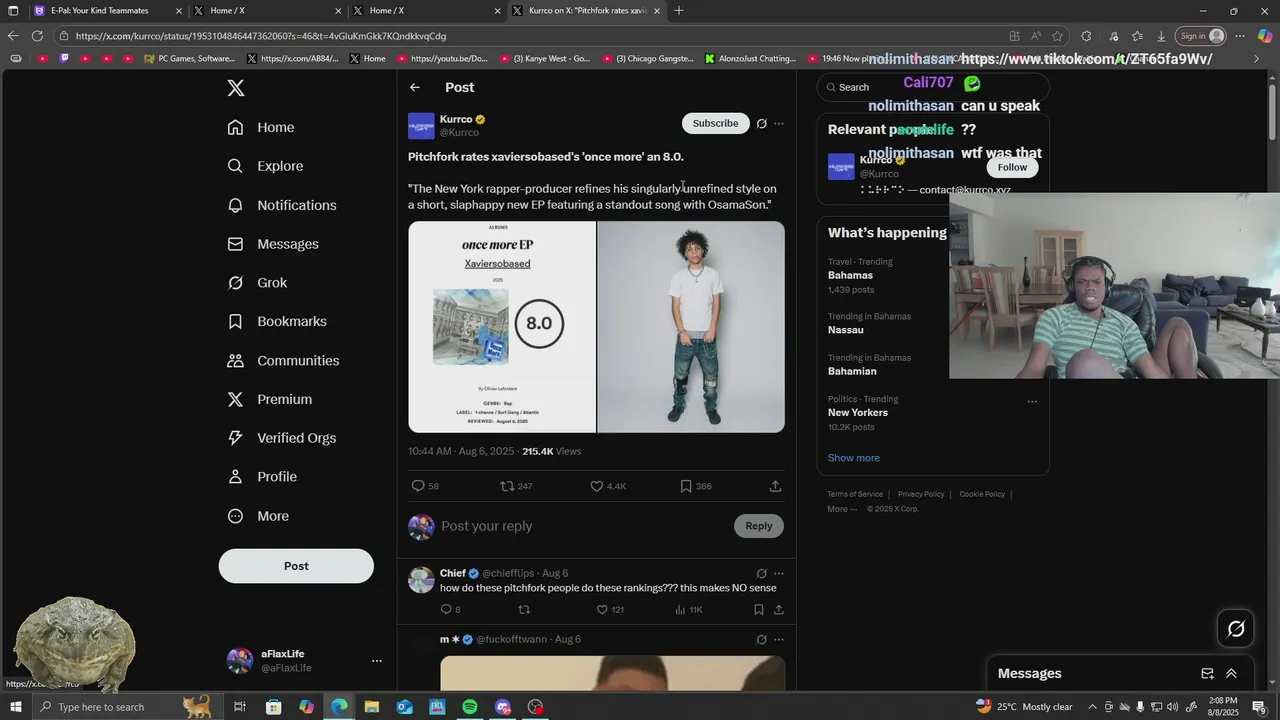The image size is (1280, 720).
Task: Click the X logo in the sidebar
Action: point(236,88)
